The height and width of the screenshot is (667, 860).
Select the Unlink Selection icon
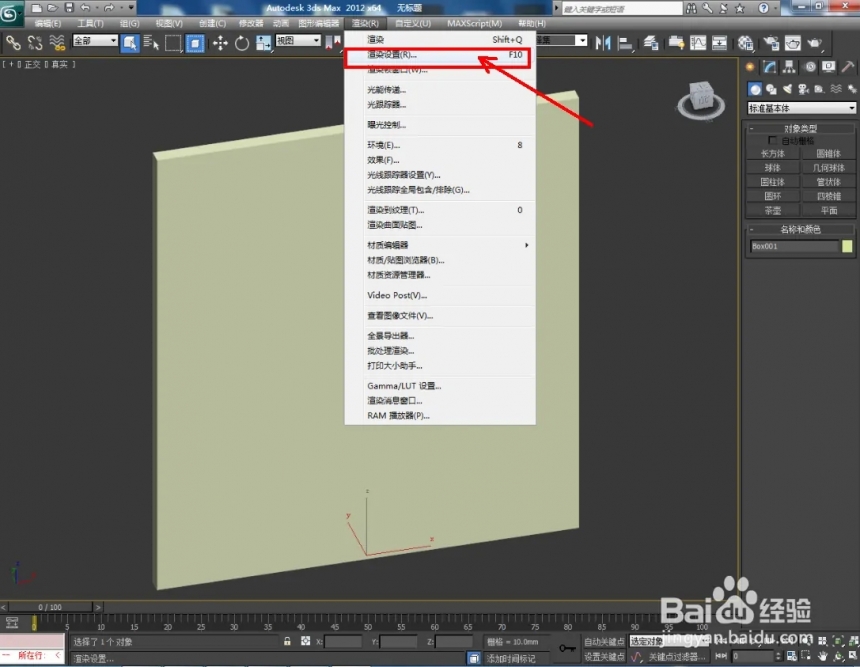tap(35, 43)
